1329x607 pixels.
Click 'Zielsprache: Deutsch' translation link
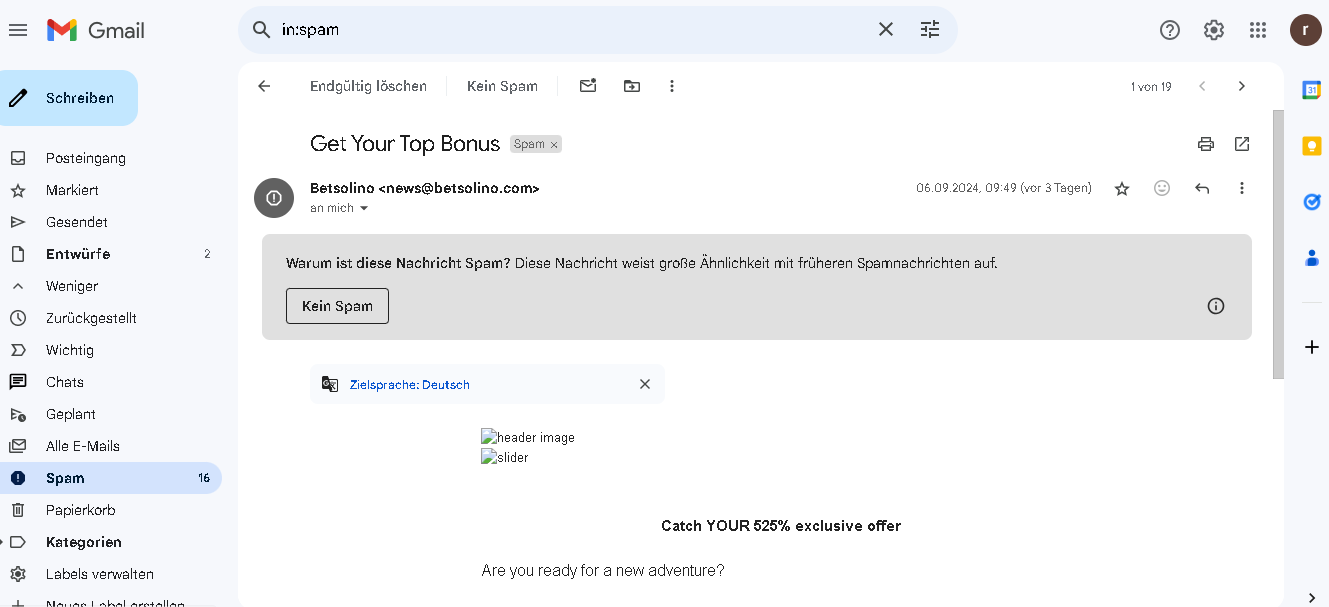click(409, 385)
